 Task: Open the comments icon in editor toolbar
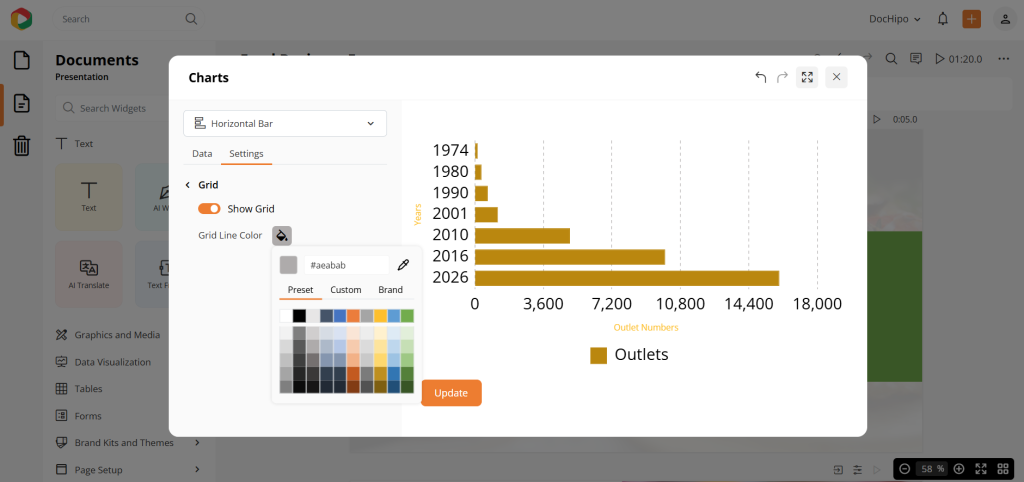tap(916, 59)
